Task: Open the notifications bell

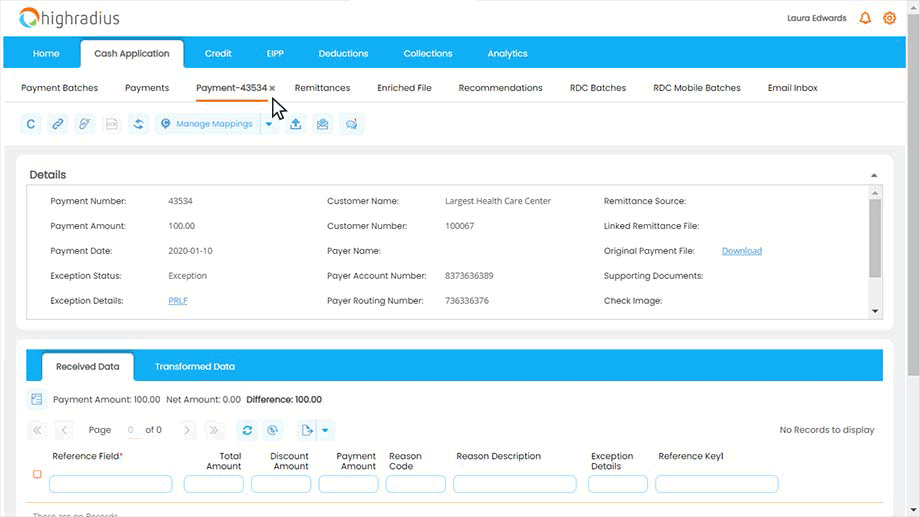Action: tap(865, 18)
